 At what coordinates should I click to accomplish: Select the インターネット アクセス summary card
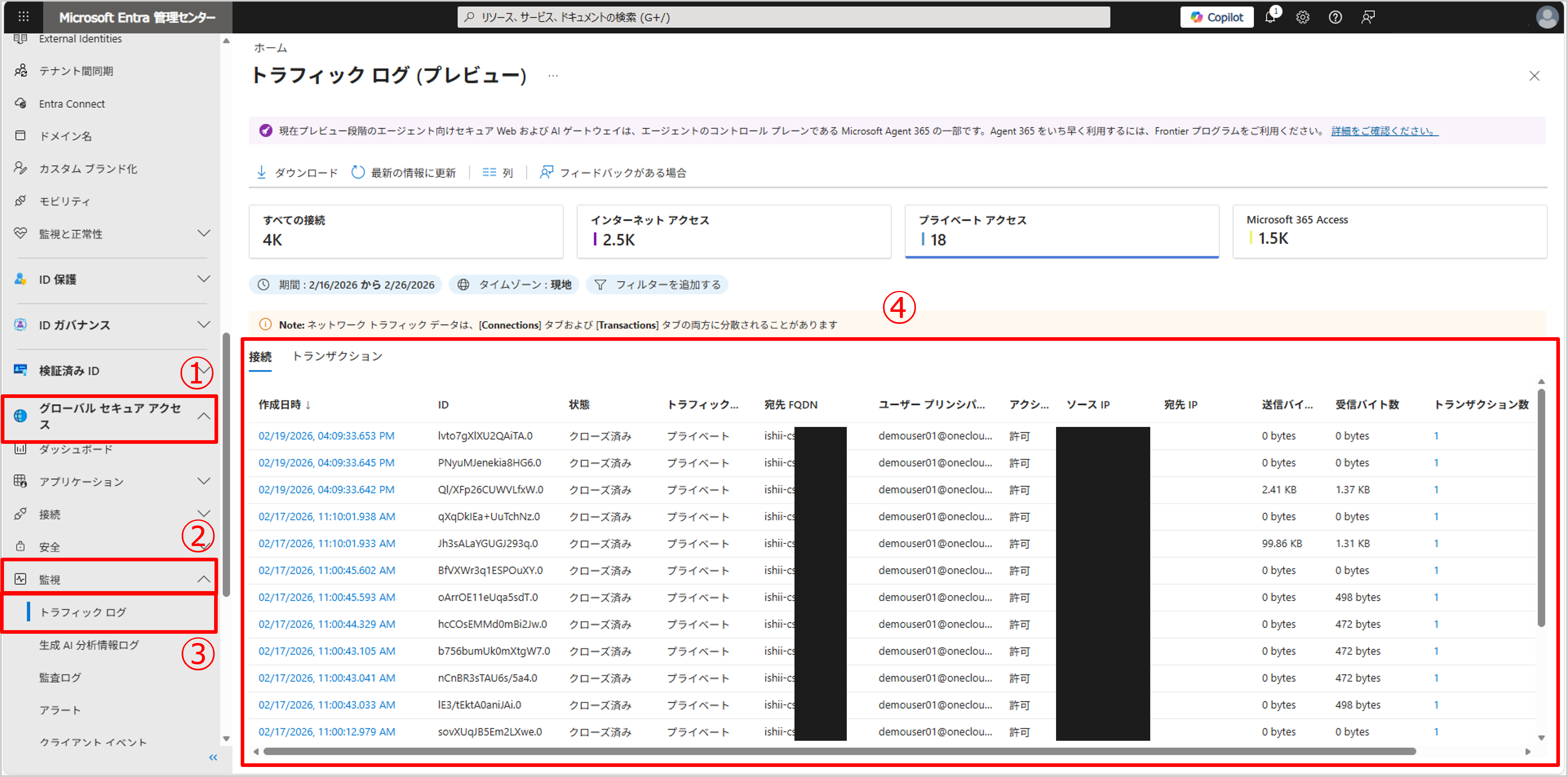[x=733, y=231]
